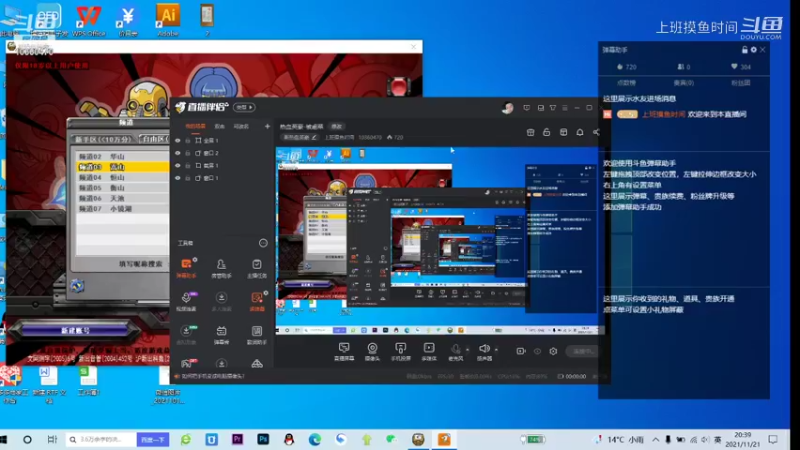Click the share icon above preview
This screenshot has height=450, width=800.
[x=596, y=132]
